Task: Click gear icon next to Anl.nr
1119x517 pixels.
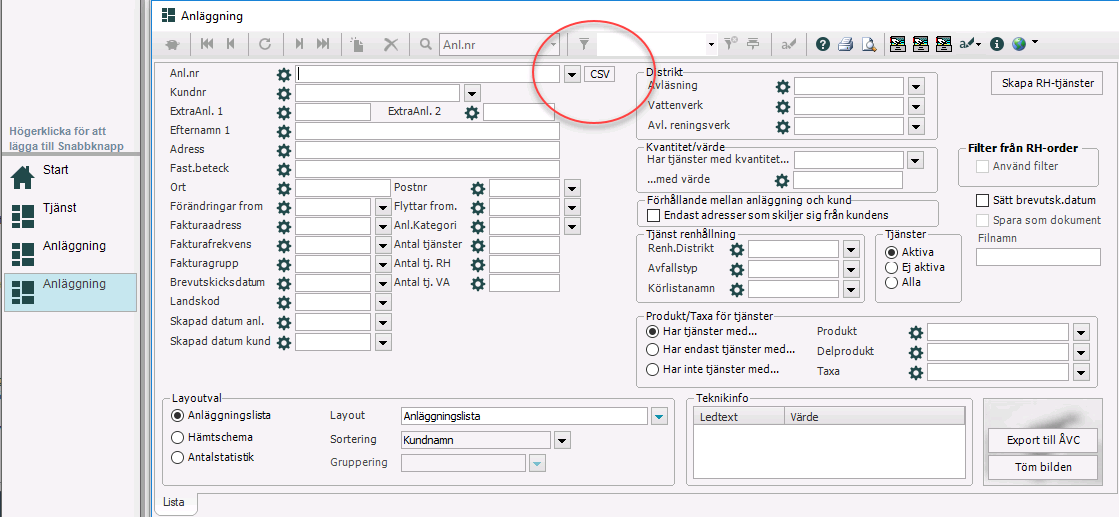Action: pyautogui.click(x=284, y=74)
